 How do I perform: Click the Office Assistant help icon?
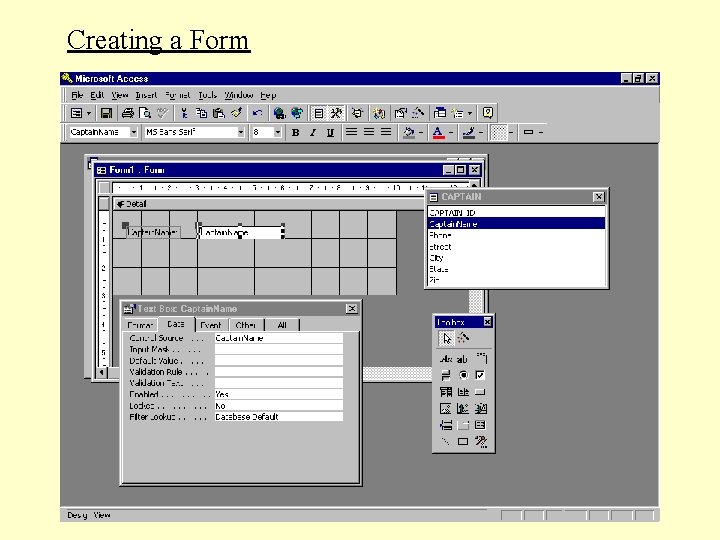[488, 113]
